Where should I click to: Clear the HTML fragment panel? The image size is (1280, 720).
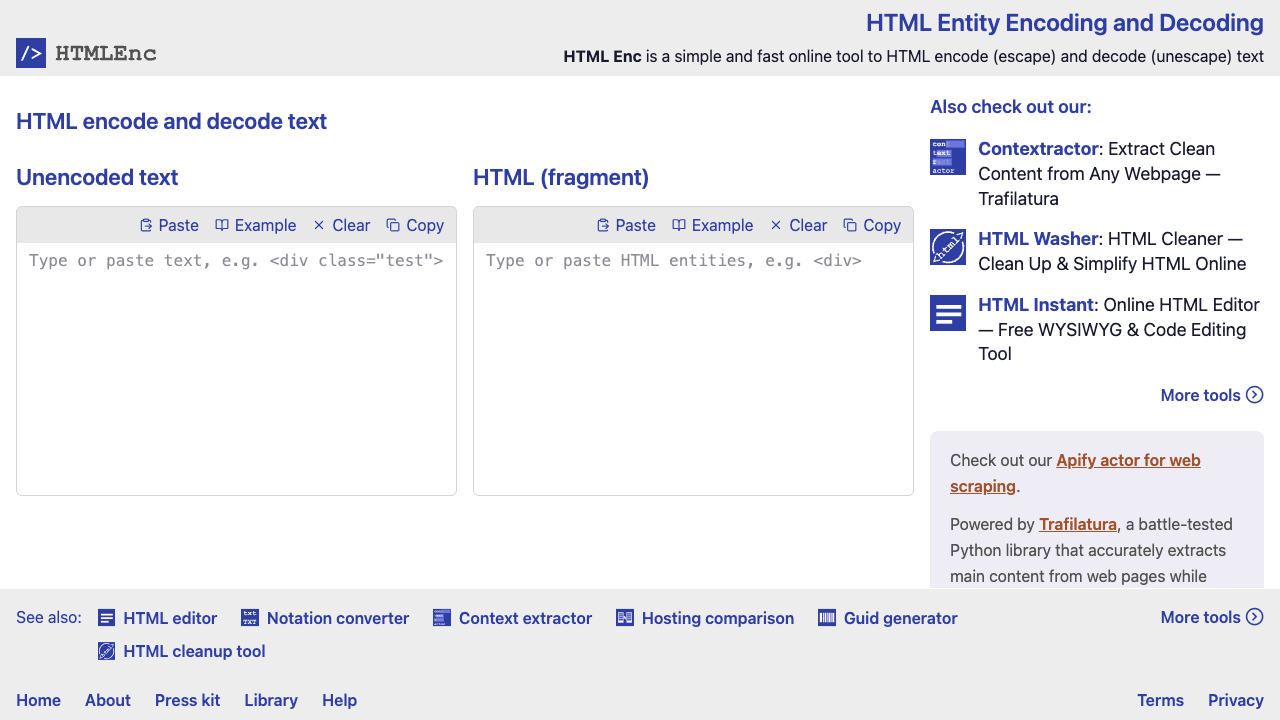click(x=798, y=225)
